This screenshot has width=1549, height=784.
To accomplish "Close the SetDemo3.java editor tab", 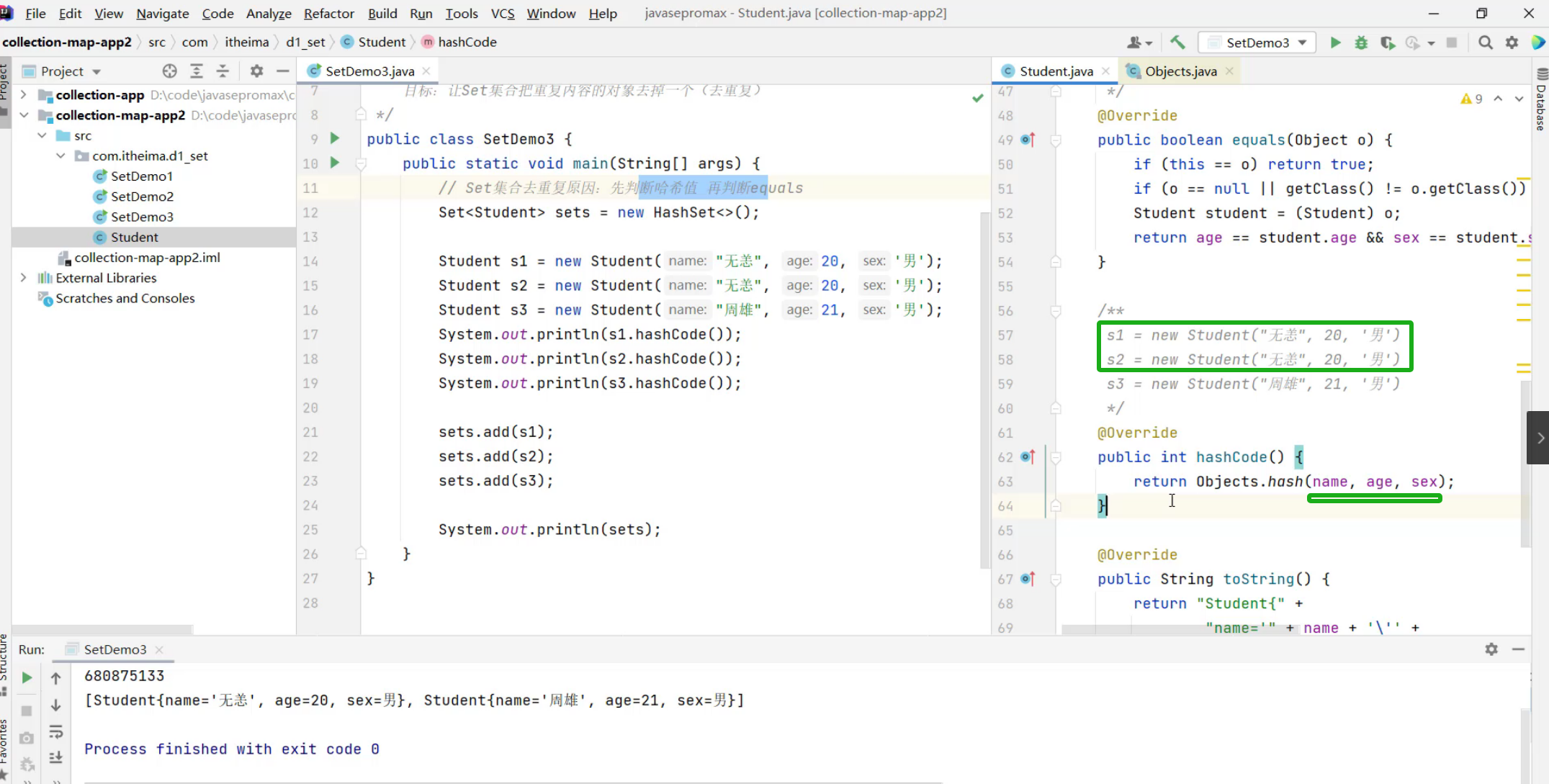I will pos(426,71).
